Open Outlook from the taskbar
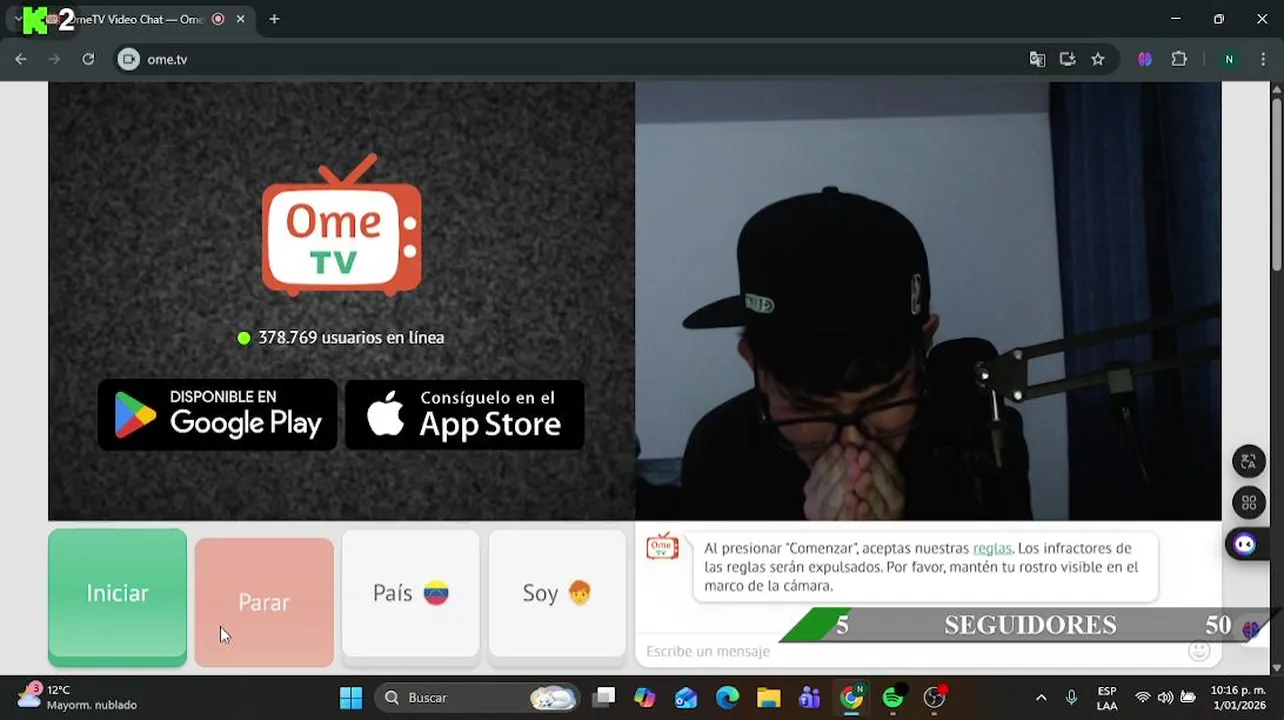1284x720 pixels. [x=686, y=698]
